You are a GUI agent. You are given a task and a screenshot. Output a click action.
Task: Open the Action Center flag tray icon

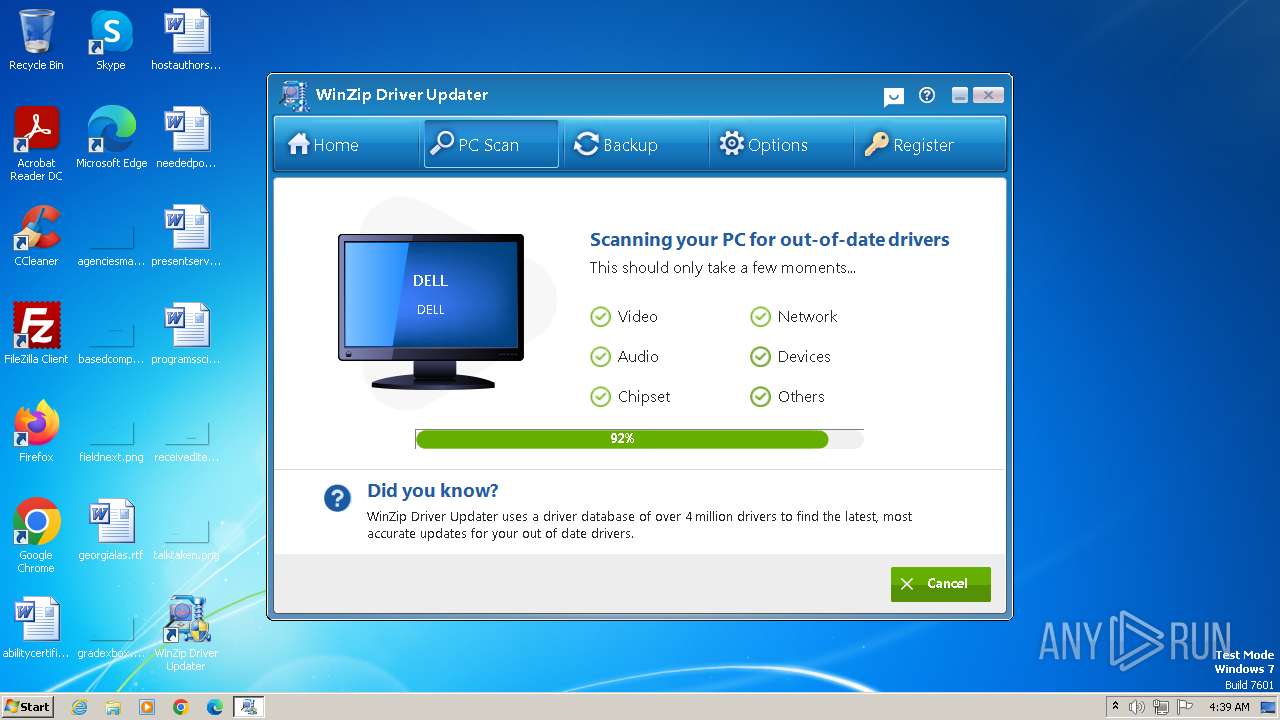(x=1185, y=707)
